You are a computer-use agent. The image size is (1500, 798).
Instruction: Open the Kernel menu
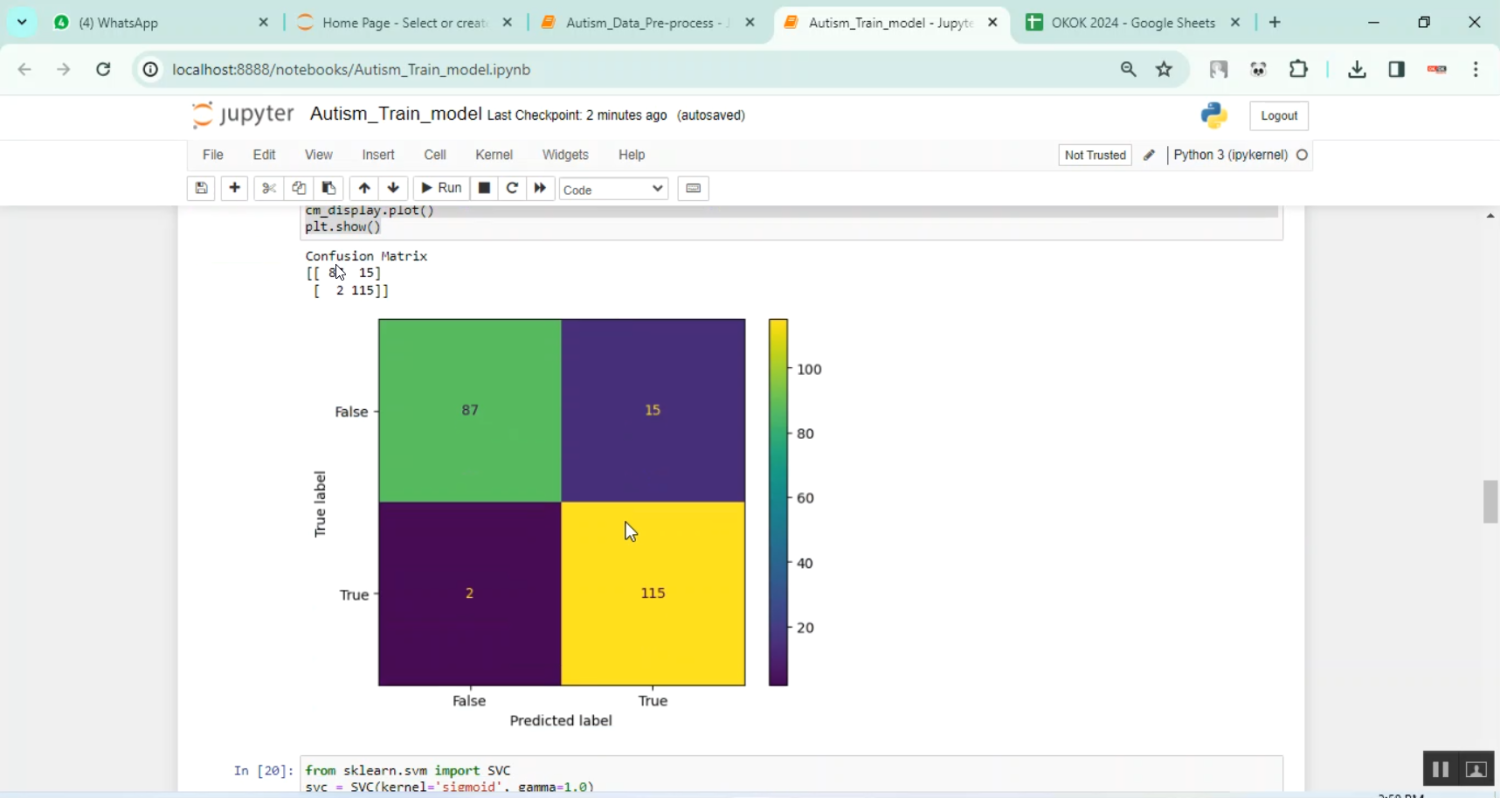point(493,154)
